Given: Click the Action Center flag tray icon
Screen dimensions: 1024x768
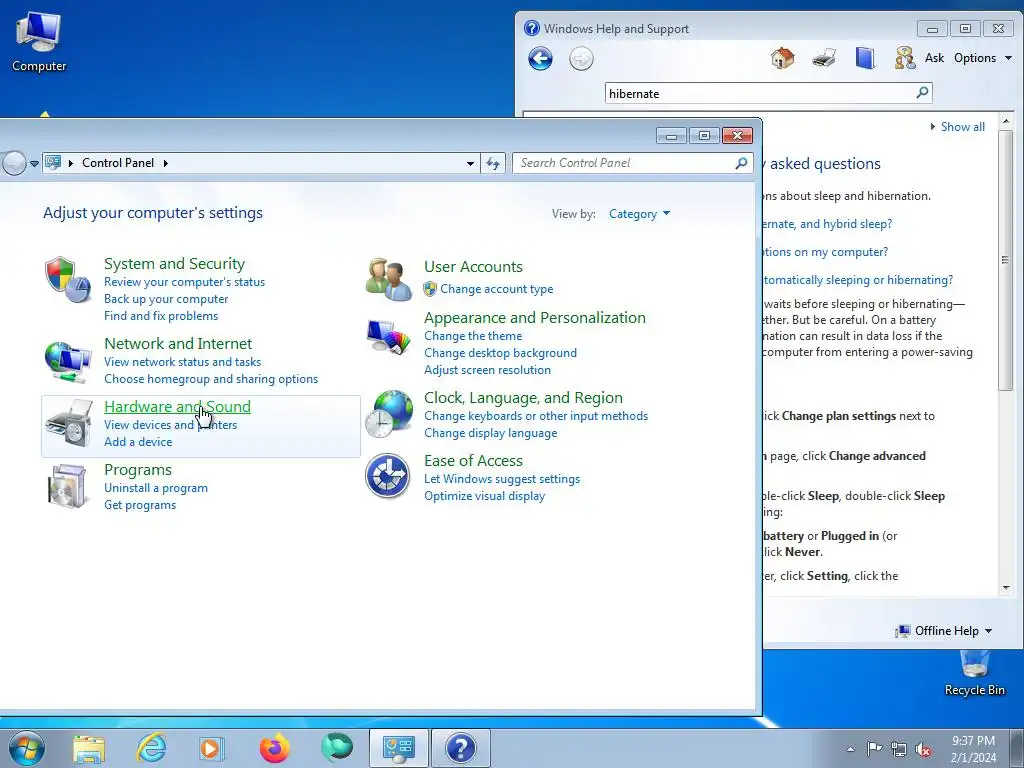Looking at the screenshot, I should coord(874,749).
